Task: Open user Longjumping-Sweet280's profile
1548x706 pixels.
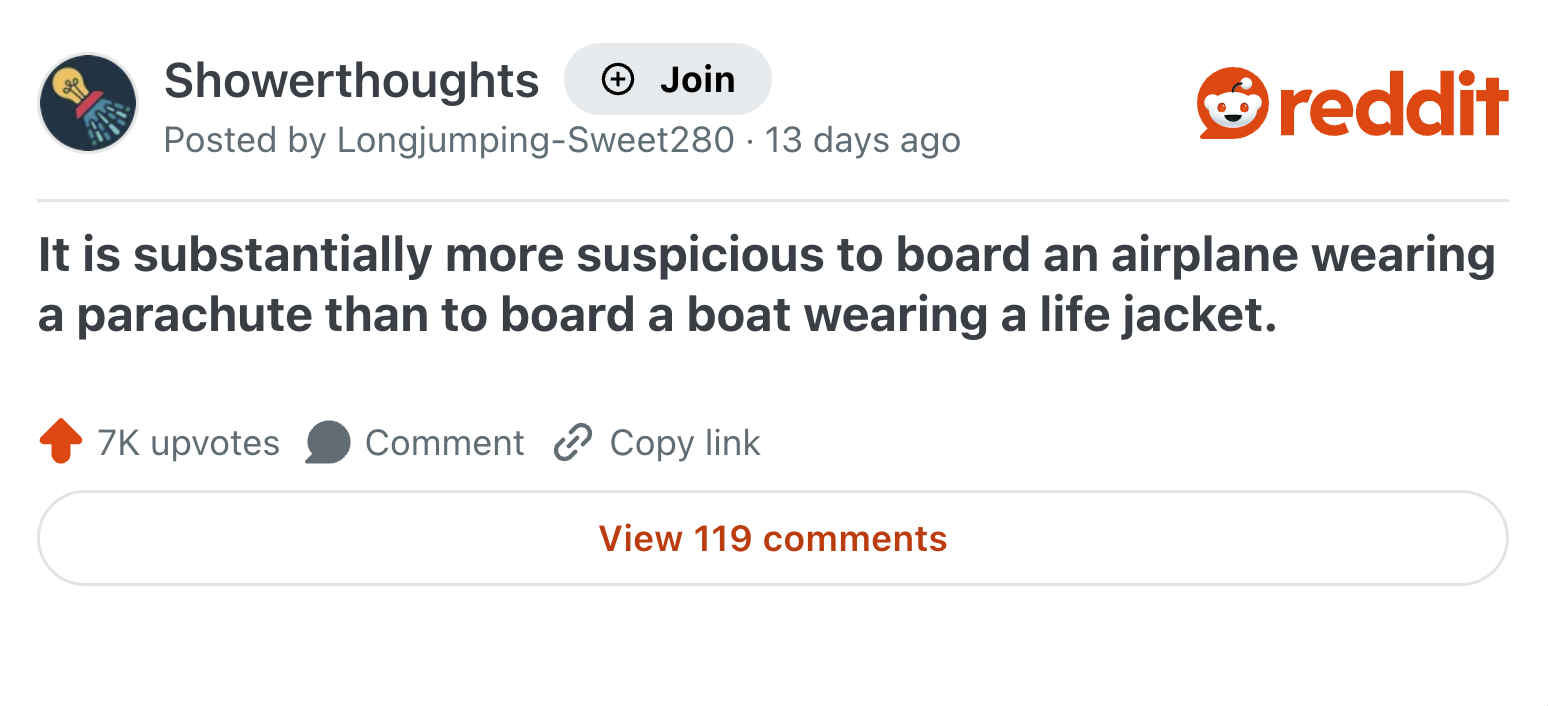Action: (536, 140)
